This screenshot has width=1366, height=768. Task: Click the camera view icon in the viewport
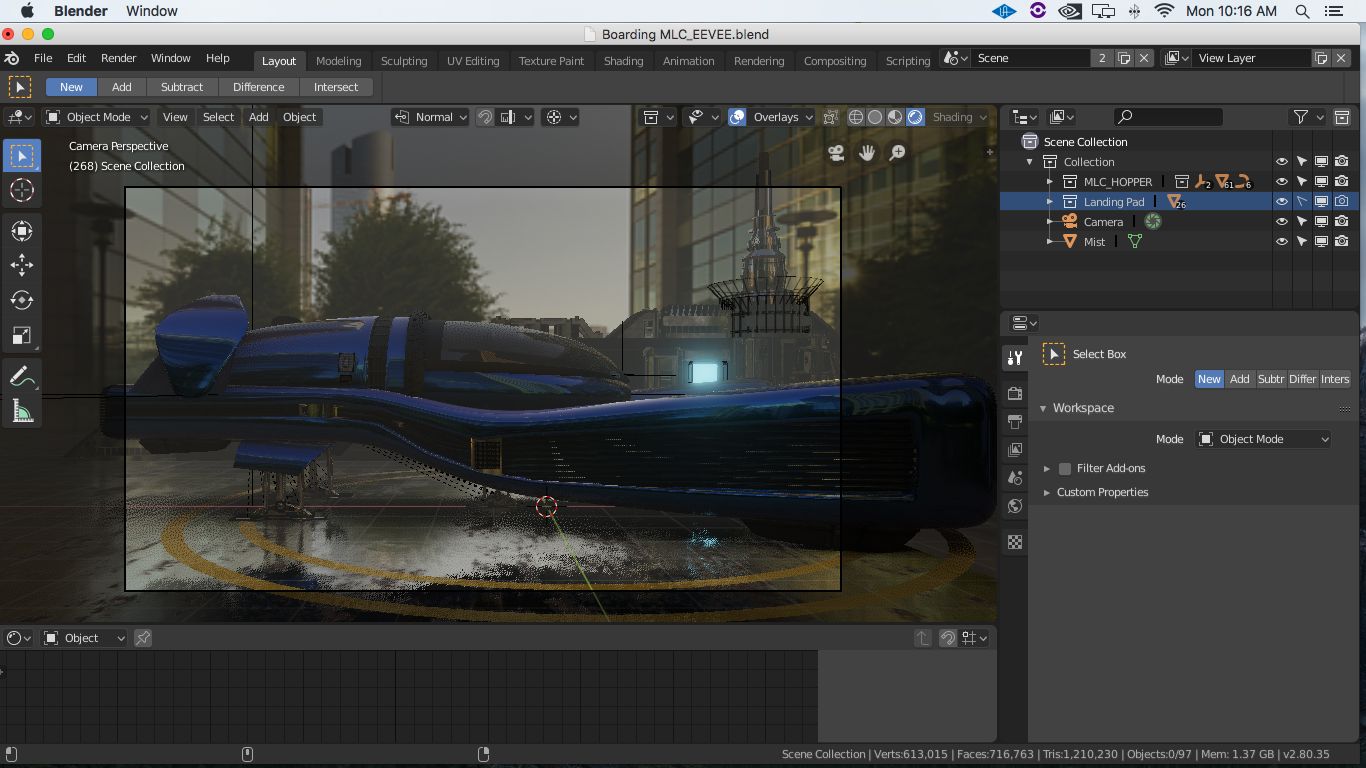pos(837,153)
